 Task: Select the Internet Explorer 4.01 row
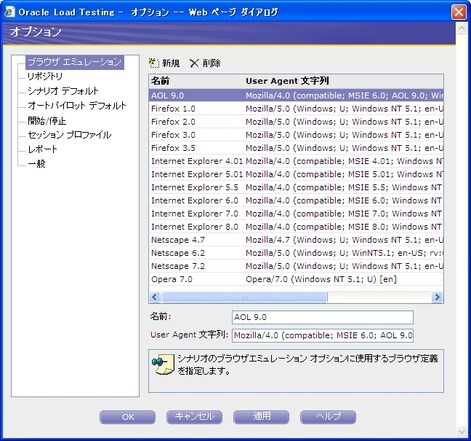pyautogui.click(x=296, y=161)
